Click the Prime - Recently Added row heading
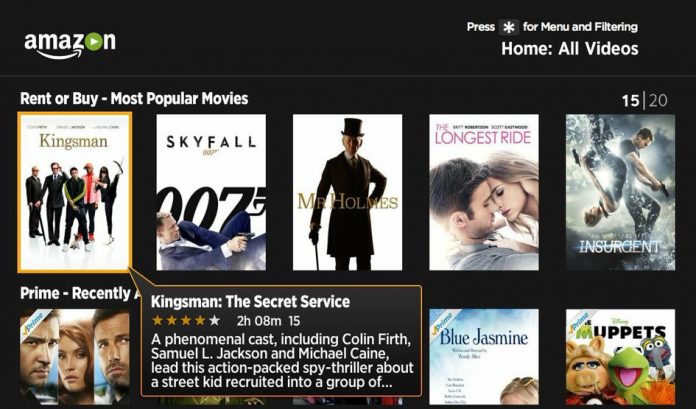 79,293
